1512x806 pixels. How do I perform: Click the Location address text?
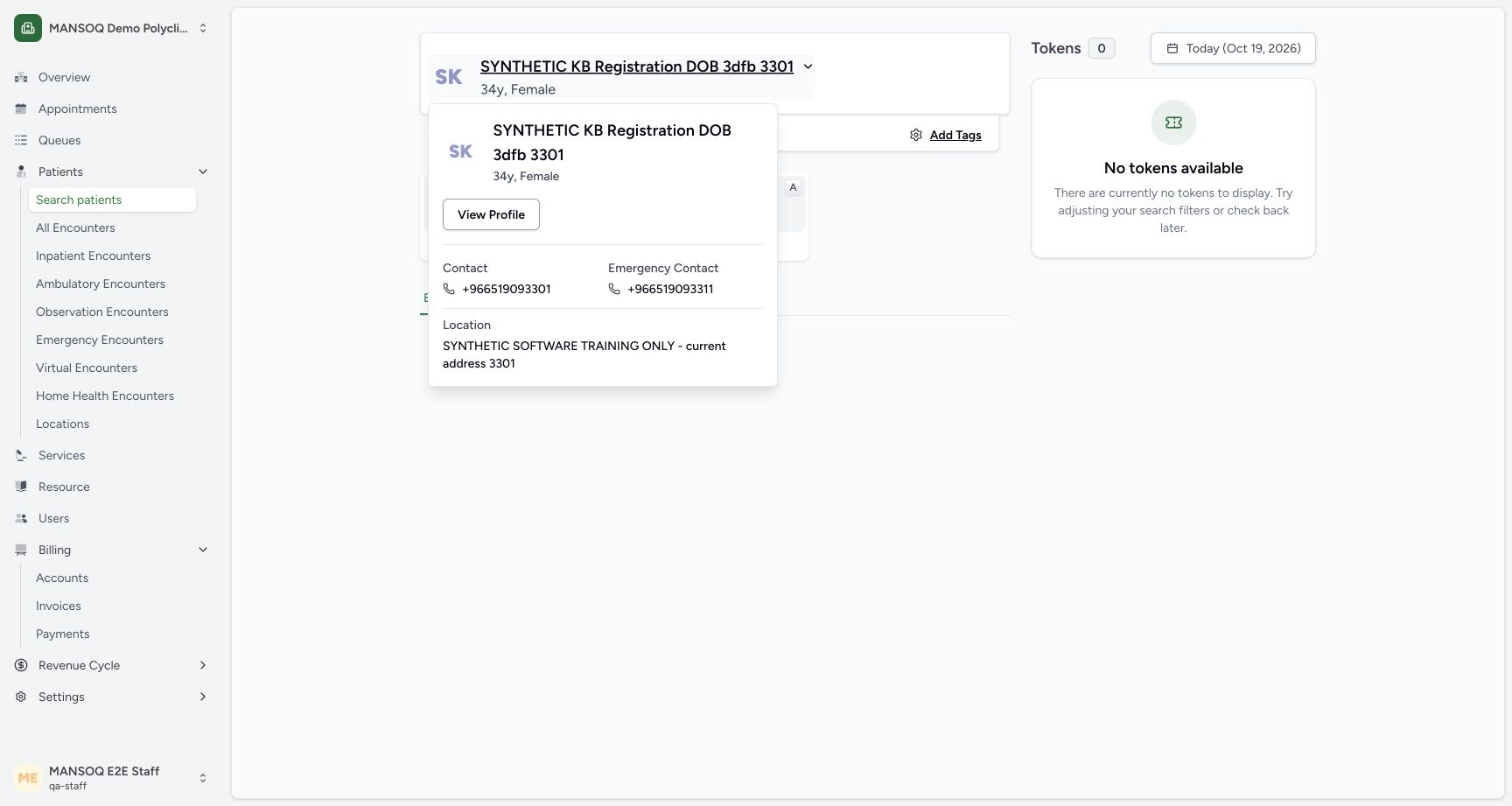point(584,354)
